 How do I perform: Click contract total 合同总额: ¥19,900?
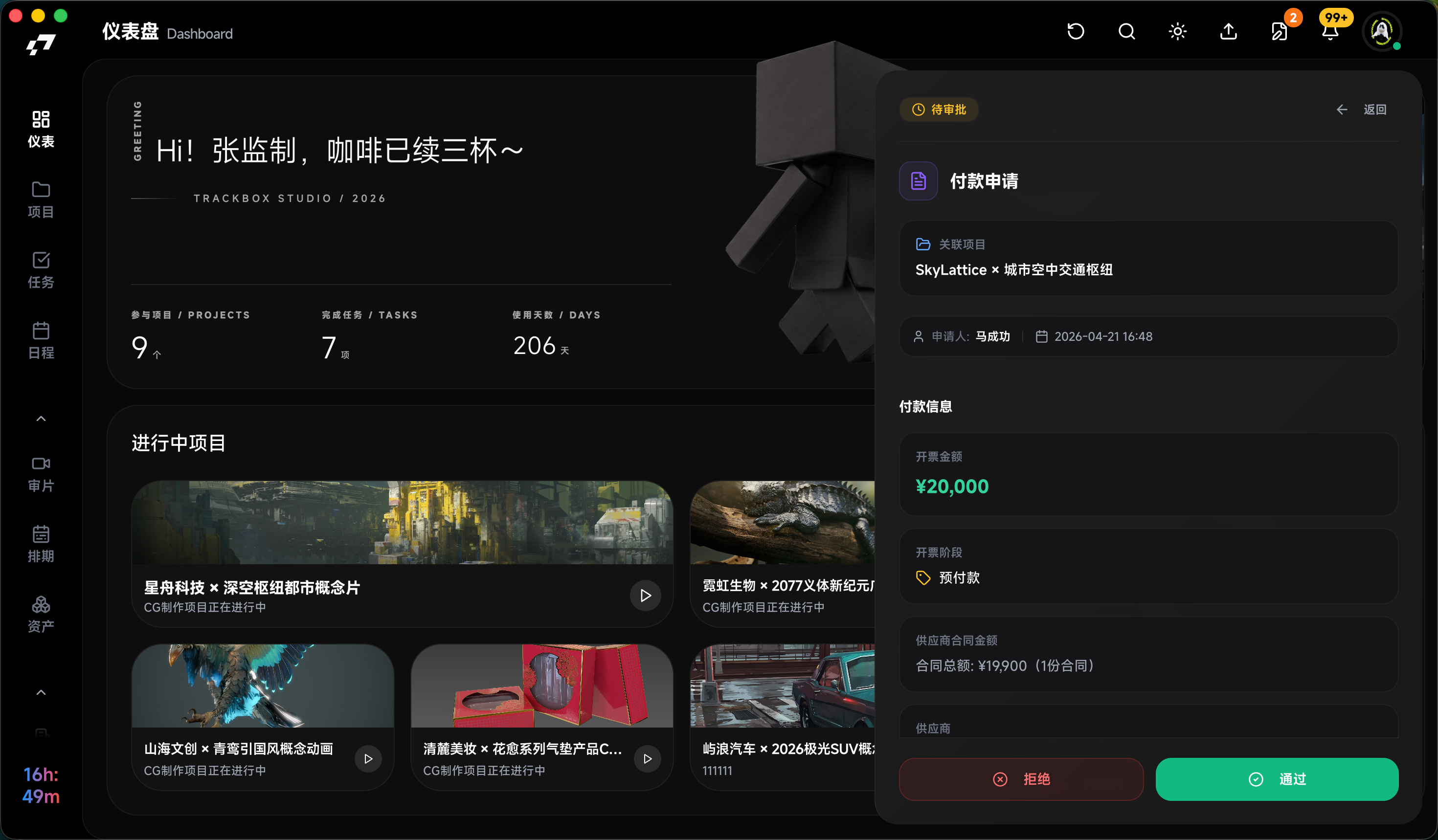1005,665
